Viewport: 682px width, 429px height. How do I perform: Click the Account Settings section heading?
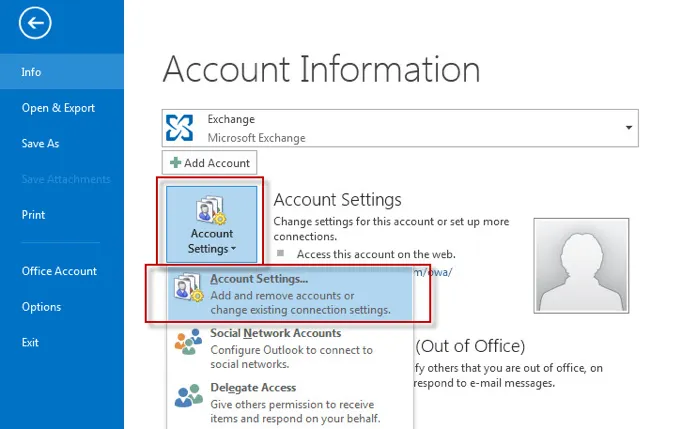coord(337,200)
